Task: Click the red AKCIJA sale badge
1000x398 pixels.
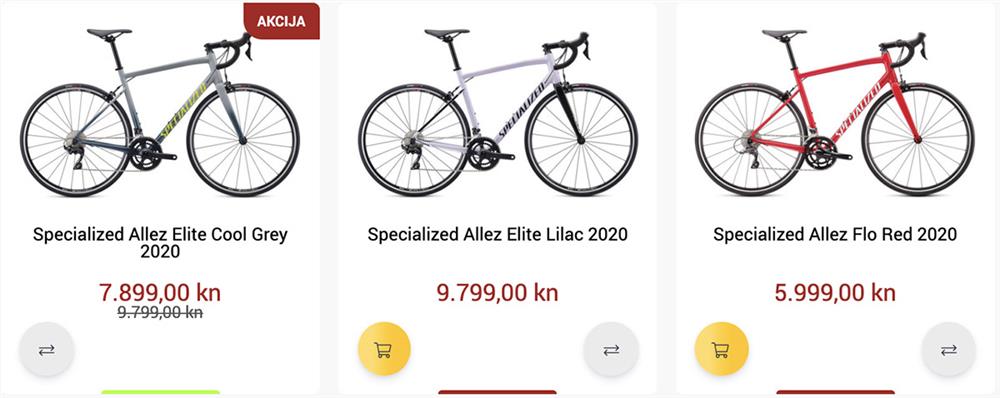Action: point(281,21)
